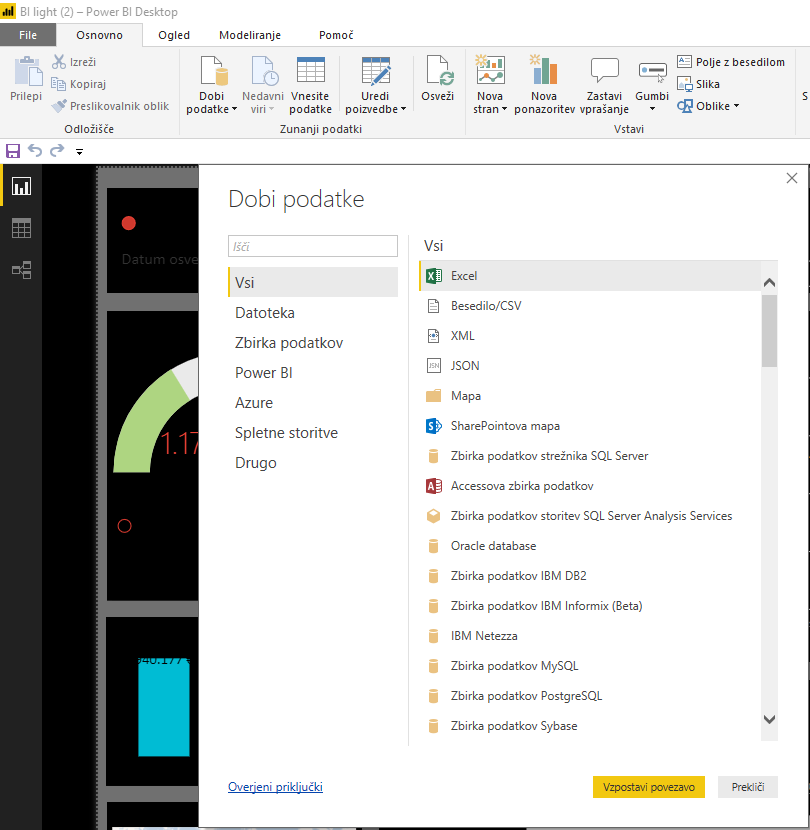Image resolution: width=810 pixels, height=830 pixels.
Task: Click the connector list scroll down arrow
Action: [x=769, y=719]
